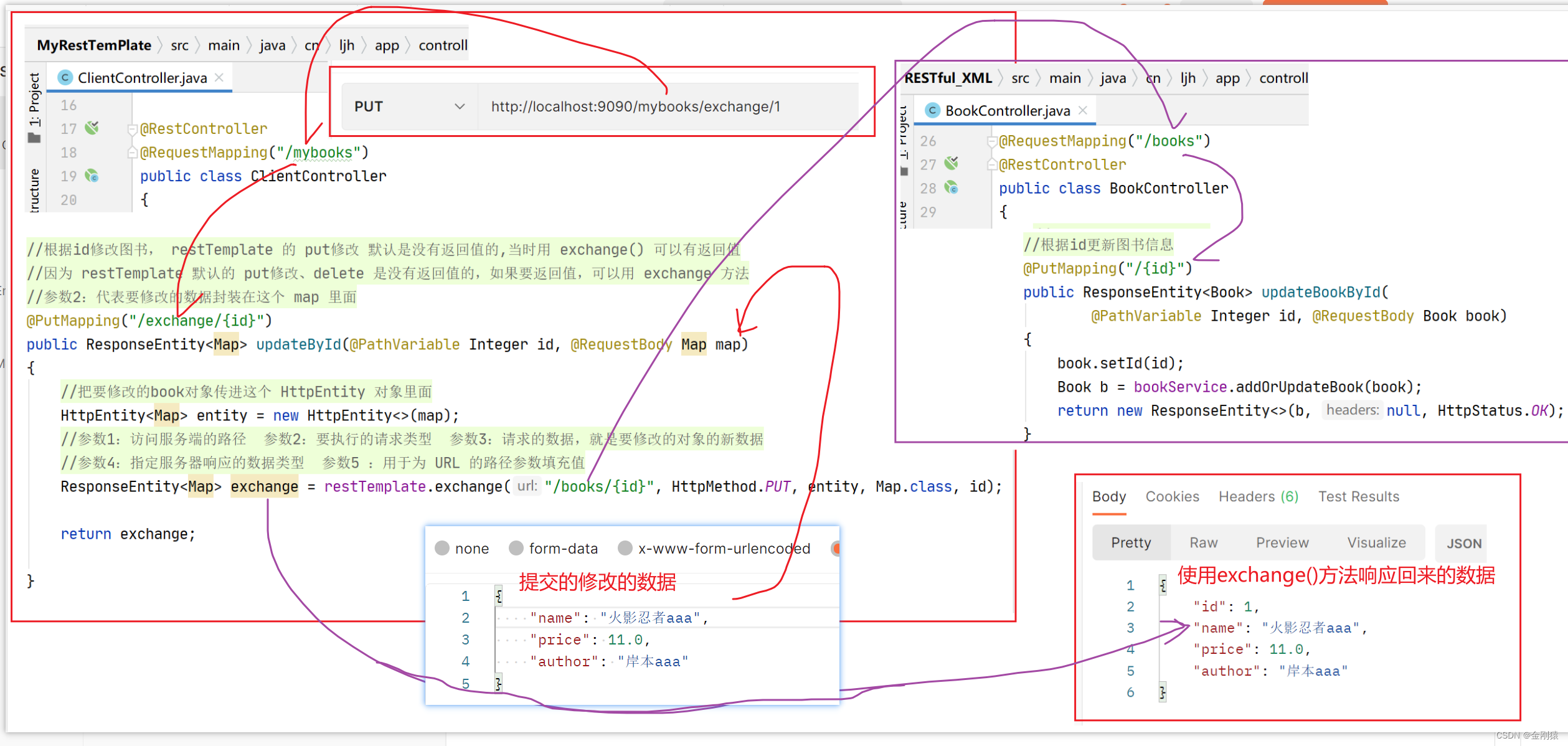
Task: Open the Project tool window folder icon
Action: [35, 138]
